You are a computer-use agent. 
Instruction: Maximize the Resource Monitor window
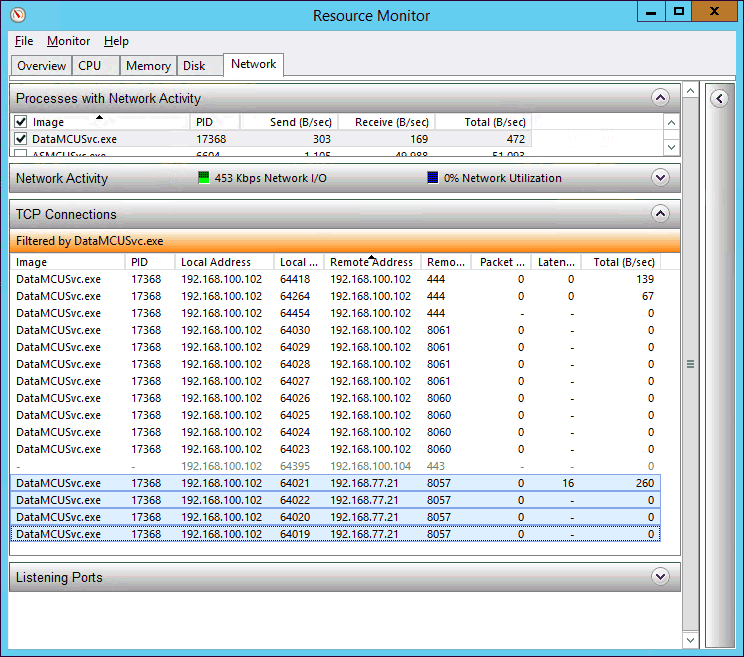click(679, 11)
